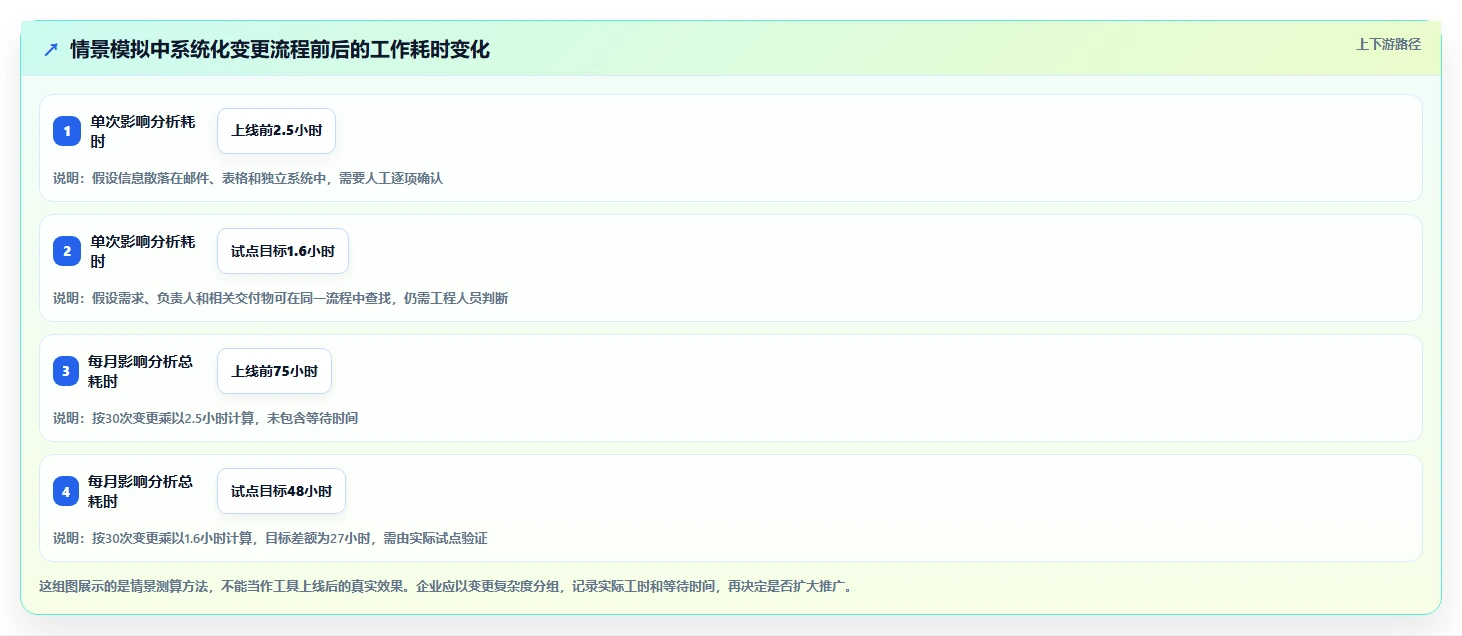This screenshot has height=636, width=1462.
Task: Click the title 情景模拟中系统化变更流程前后的工作耗时变化
Action: point(280,49)
